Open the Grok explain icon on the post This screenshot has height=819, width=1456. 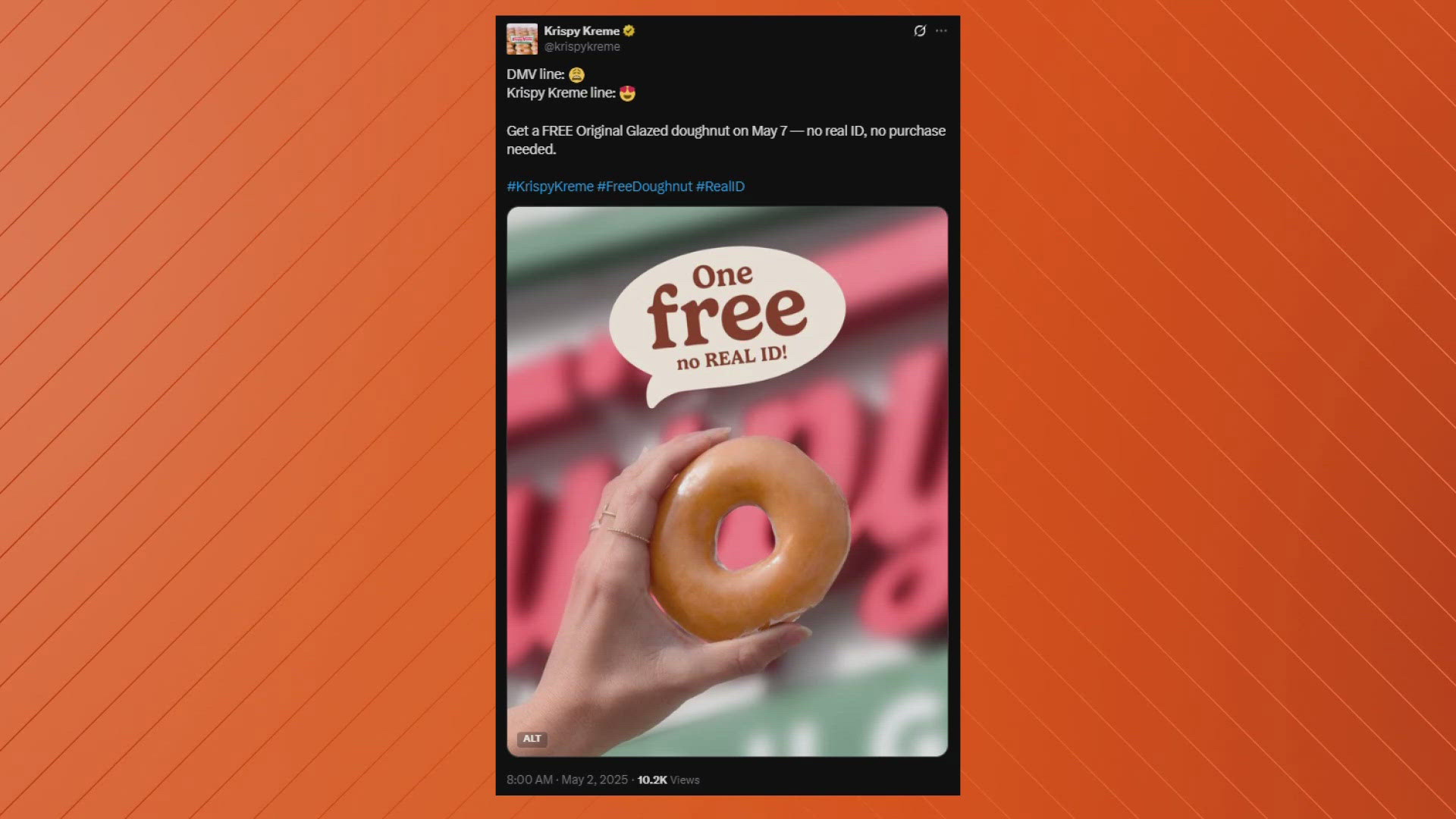[x=919, y=31]
